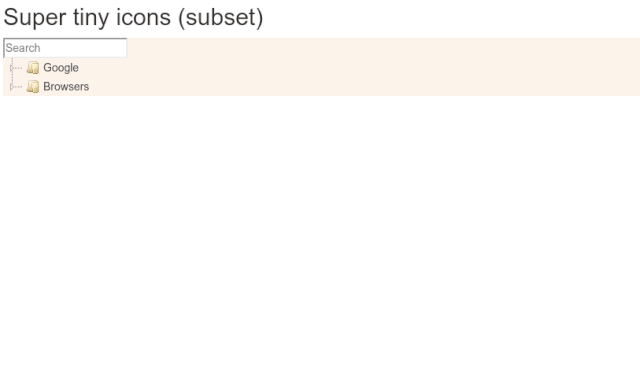Screen dimensions: 640x384
Task: Click the Google folder icon
Action: 33,68
